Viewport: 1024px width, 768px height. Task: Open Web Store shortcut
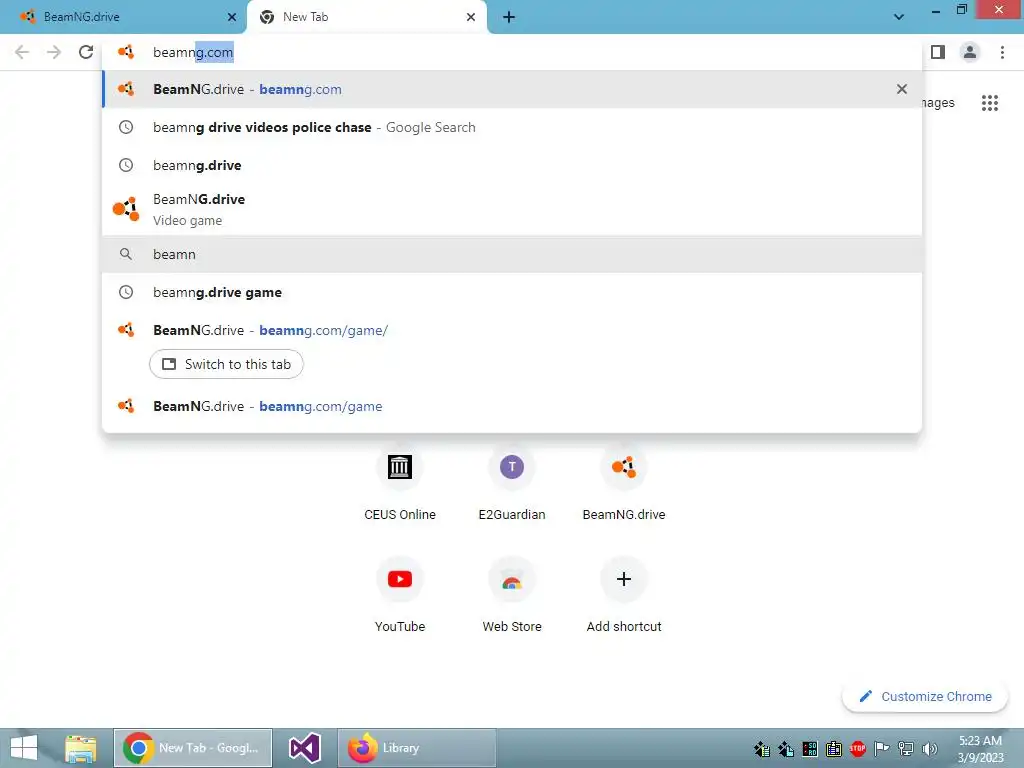(x=512, y=596)
